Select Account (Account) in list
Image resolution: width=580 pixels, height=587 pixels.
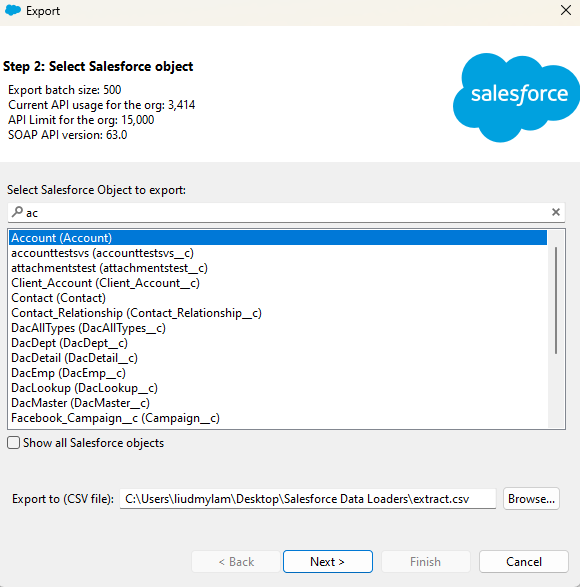pos(277,238)
